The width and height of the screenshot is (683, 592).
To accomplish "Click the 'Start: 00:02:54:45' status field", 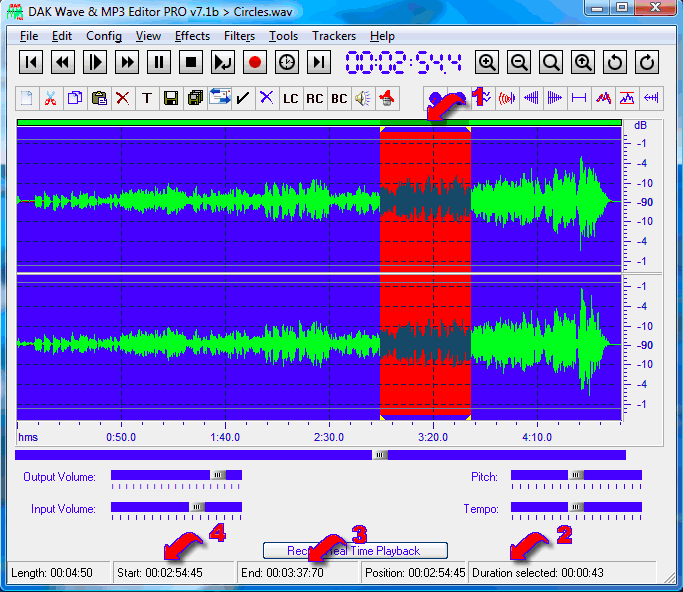I will (173, 572).
